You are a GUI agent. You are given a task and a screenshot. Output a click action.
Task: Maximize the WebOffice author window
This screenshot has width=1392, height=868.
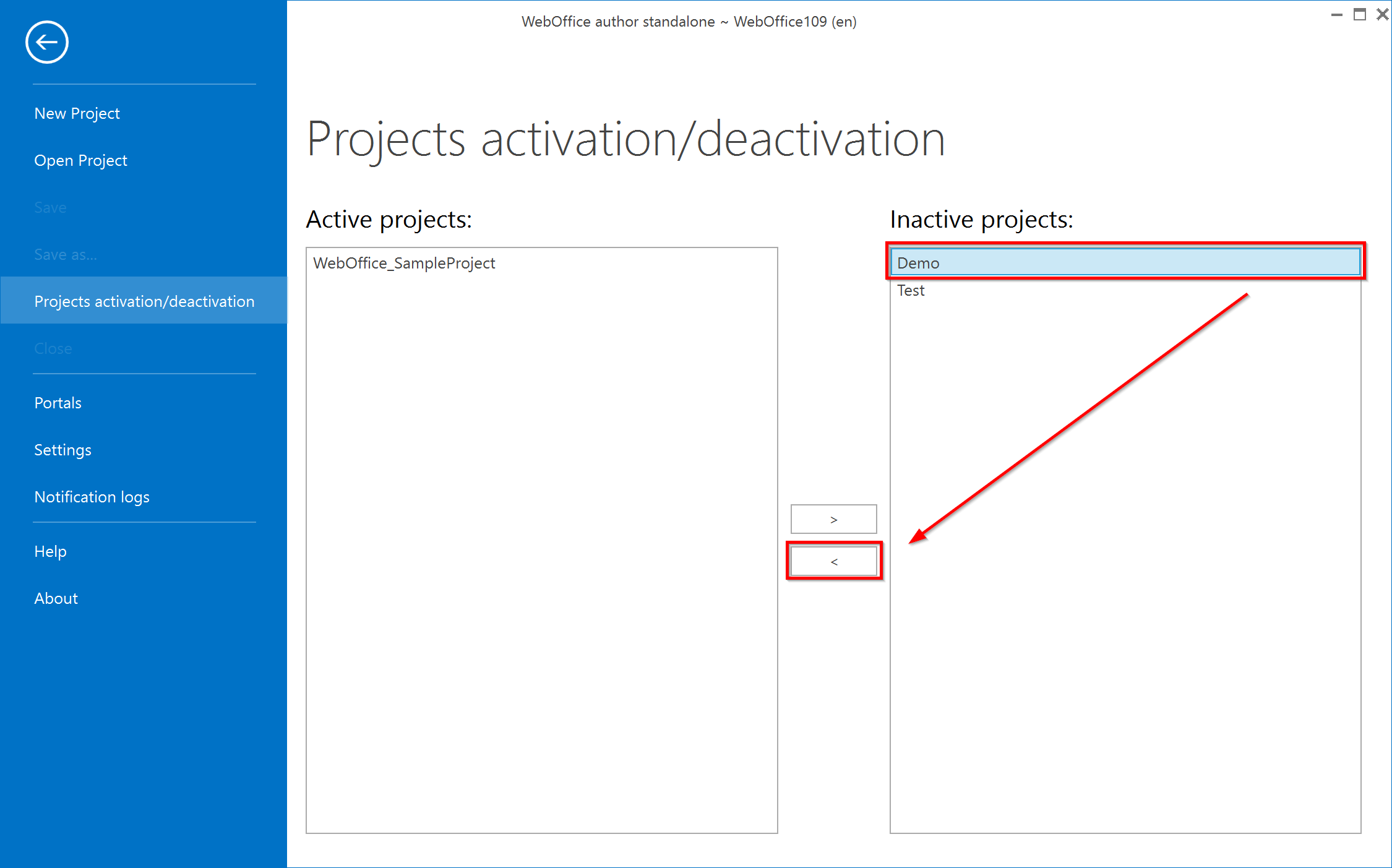[1360, 14]
